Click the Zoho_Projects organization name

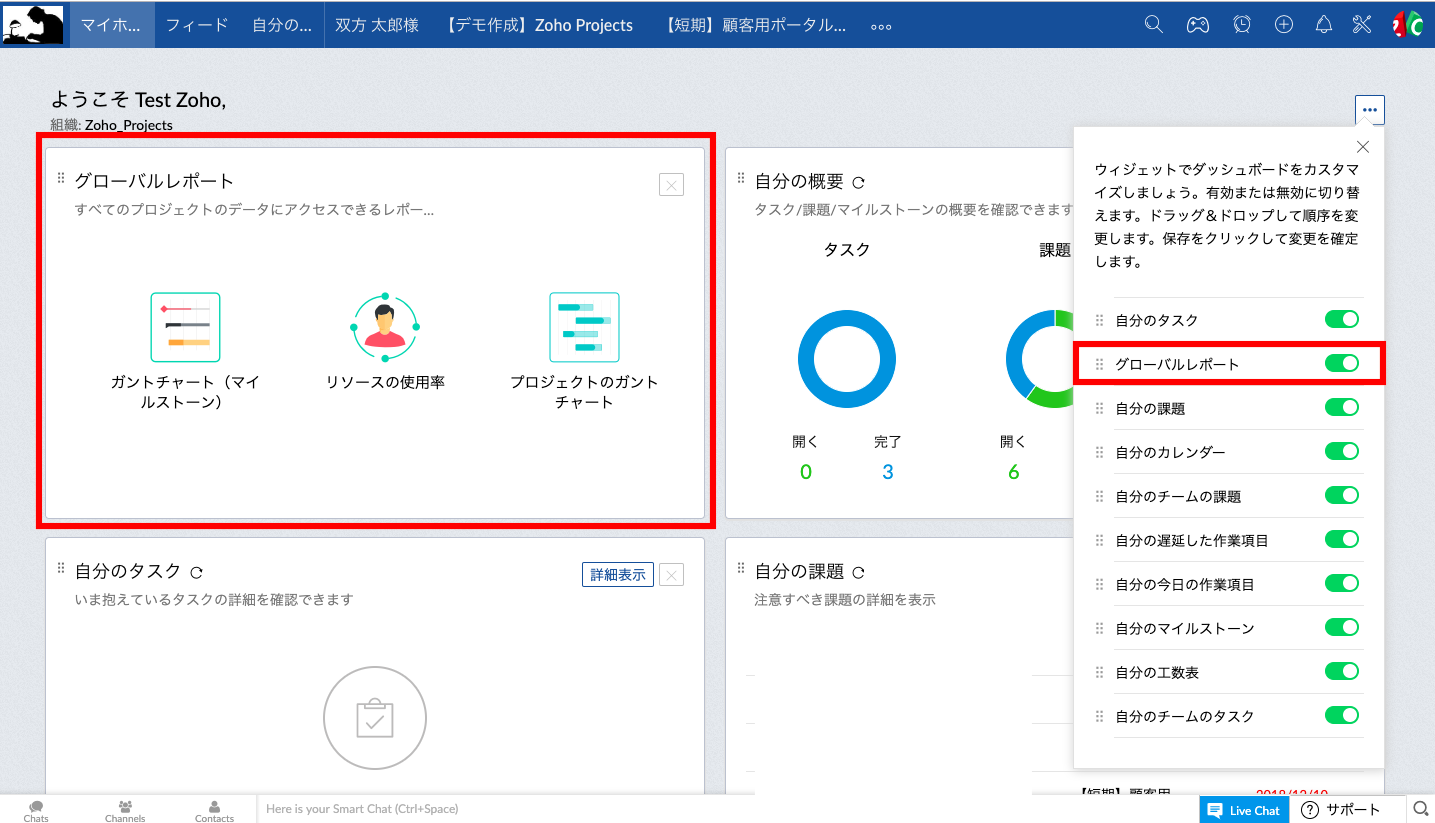coord(129,125)
